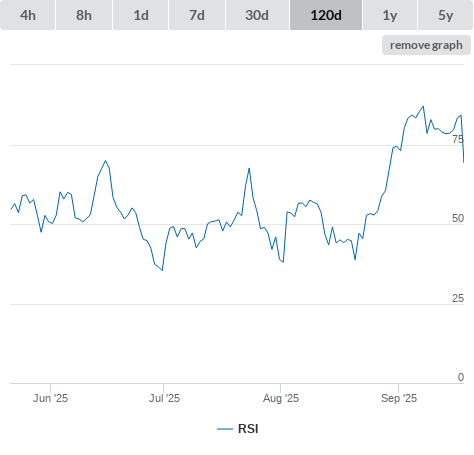Switch chart to the 1y range
The height and width of the screenshot is (455, 474).
pos(390,15)
